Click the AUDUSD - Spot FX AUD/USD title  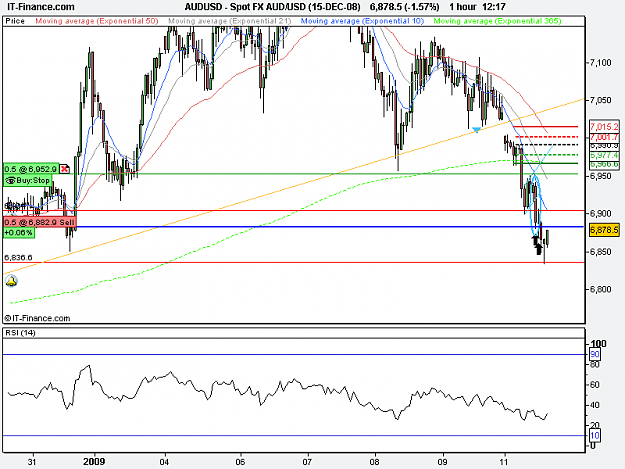click(x=273, y=7)
